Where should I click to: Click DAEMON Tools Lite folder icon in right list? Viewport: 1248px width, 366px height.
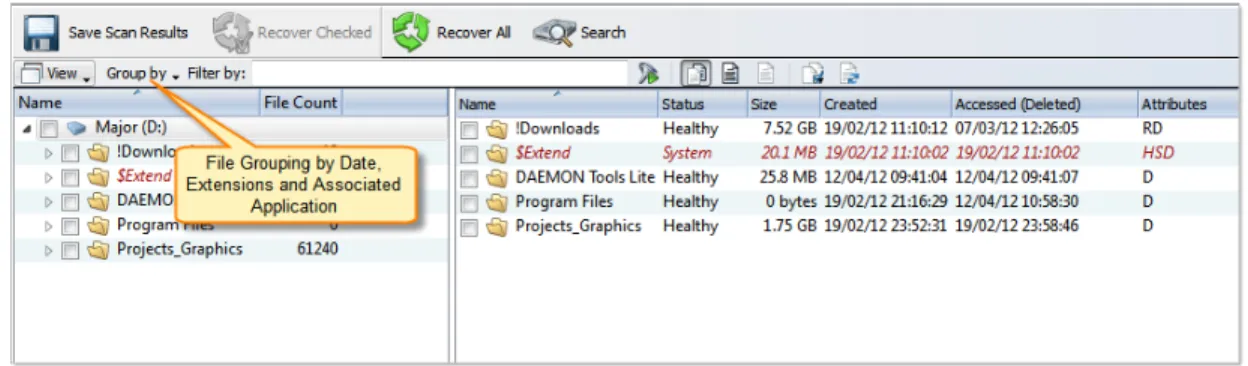click(x=497, y=178)
